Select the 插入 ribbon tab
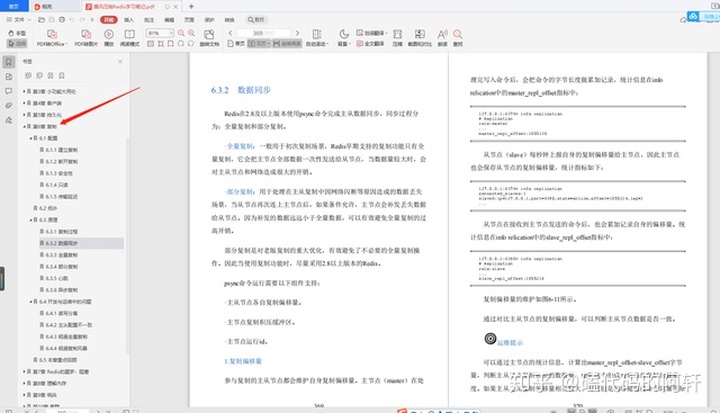Viewport: 720px width, 413px height. pos(129,20)
